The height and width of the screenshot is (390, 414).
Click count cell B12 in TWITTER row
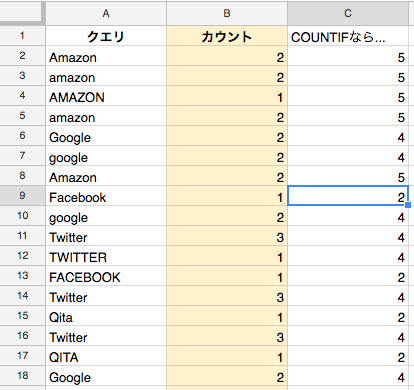tap(227, 256)
